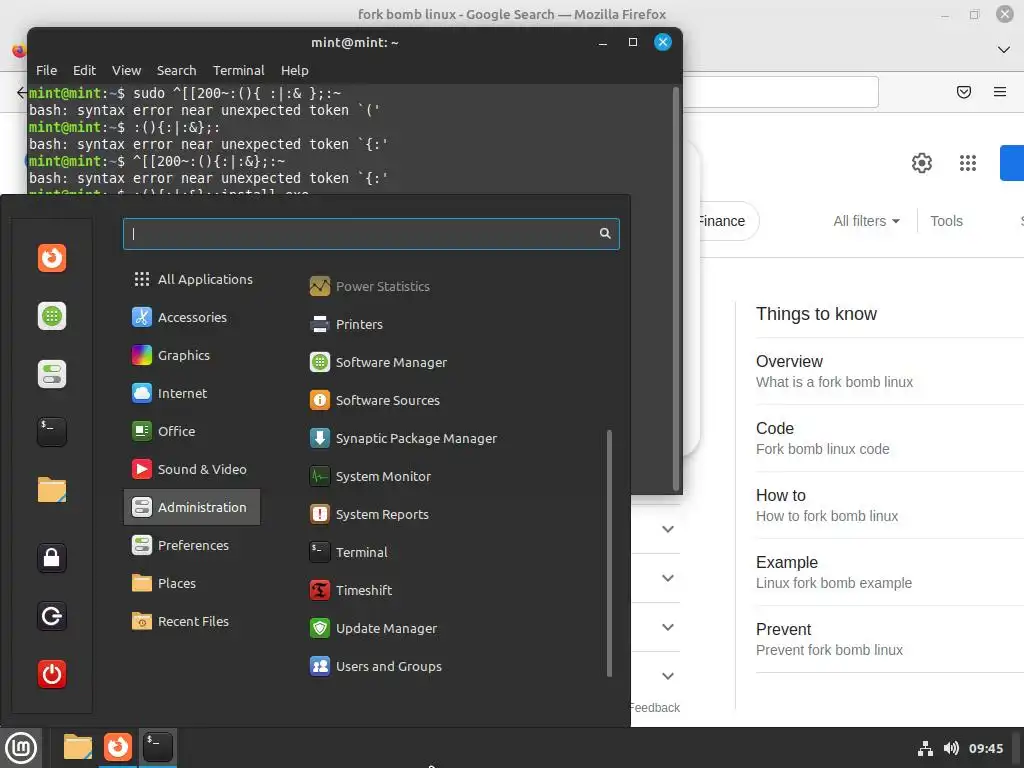Select Places category
Viewport: 1024px width, 768px height.
pos(192,583)
